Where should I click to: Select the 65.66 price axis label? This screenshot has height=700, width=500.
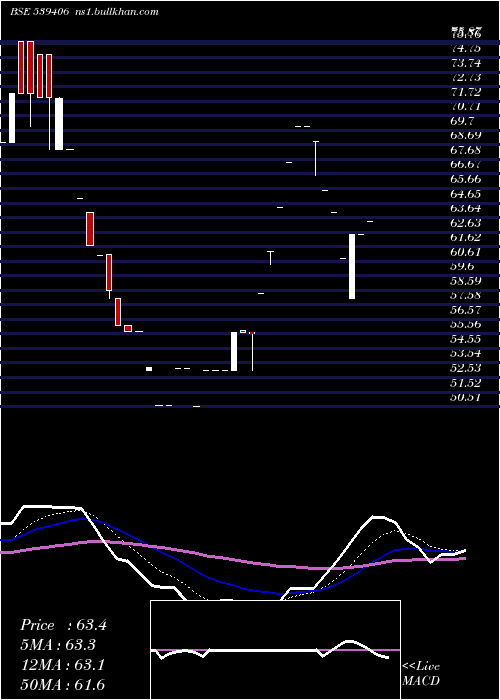pos(466,179)
